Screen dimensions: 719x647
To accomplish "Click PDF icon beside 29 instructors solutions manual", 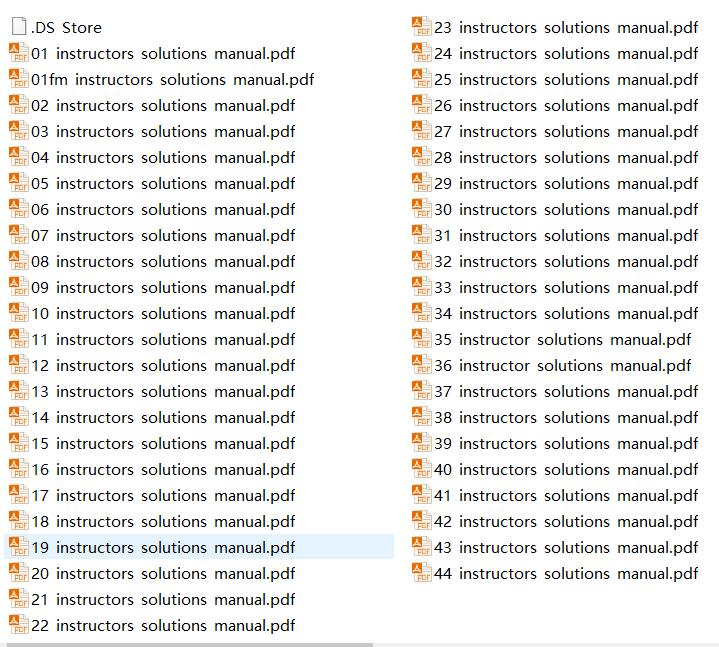I will [x=422, y=182].
